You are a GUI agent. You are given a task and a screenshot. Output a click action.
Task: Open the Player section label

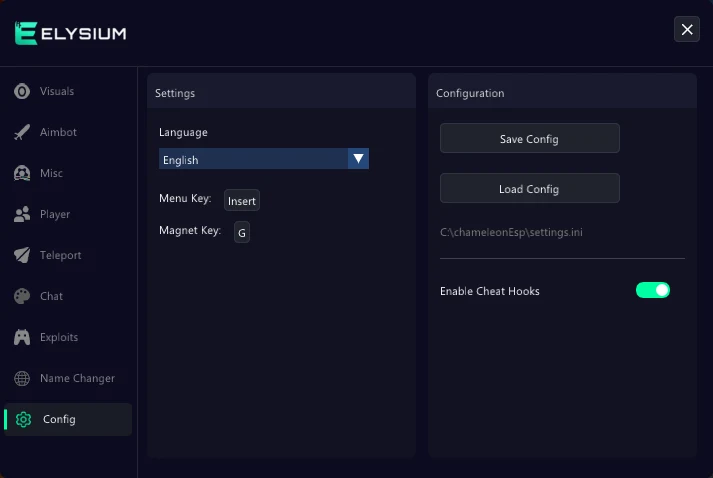click(x=55, y=214)
